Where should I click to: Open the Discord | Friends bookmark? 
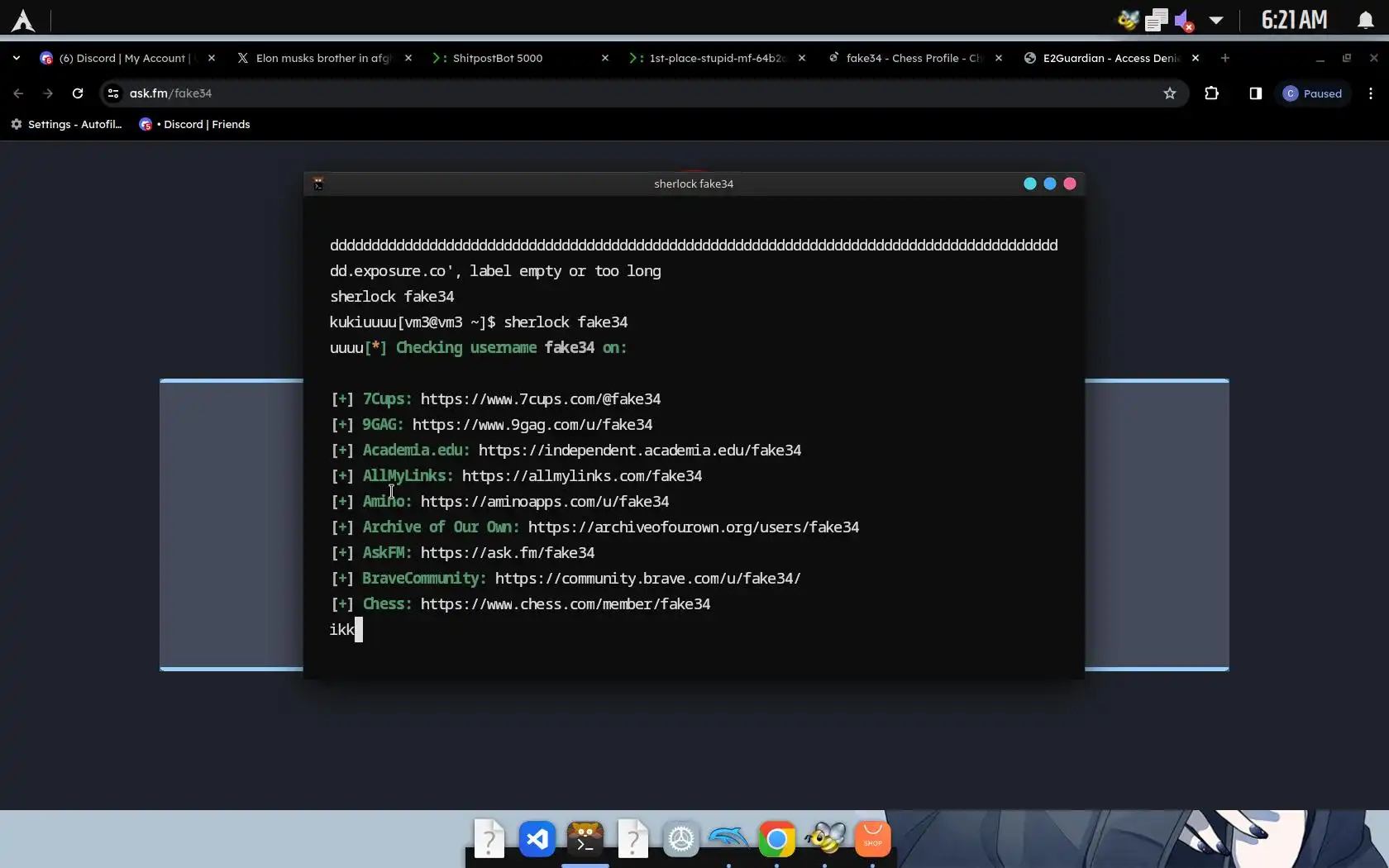click(195, 124)
